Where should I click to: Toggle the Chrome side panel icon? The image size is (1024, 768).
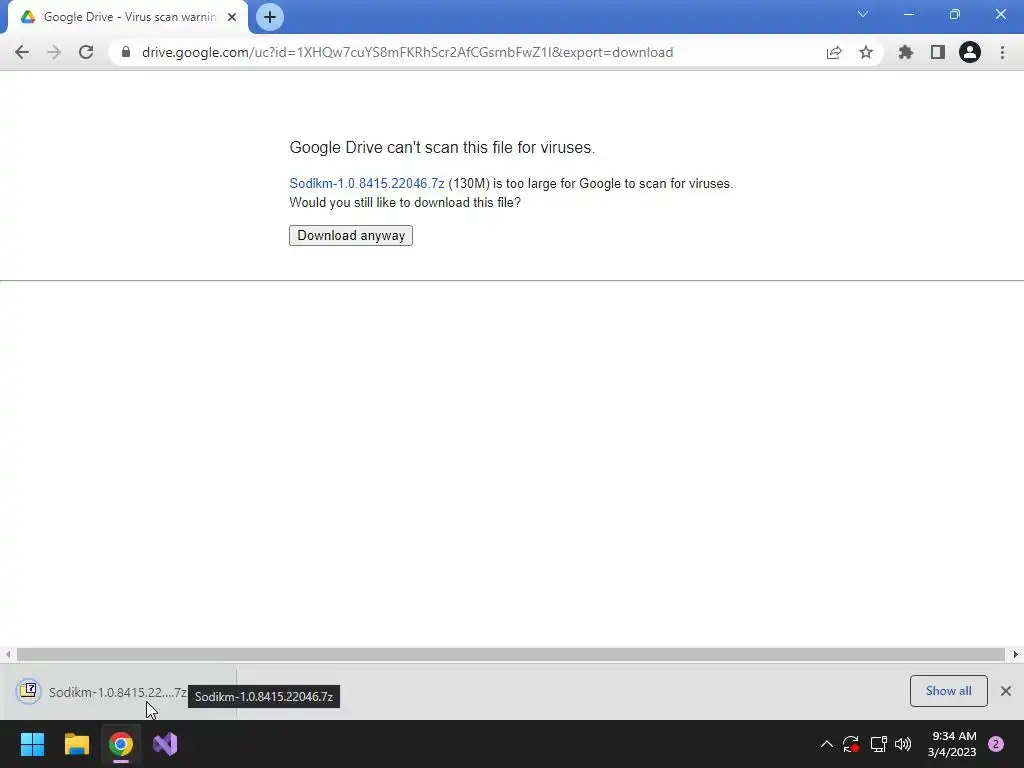pyautogui.click(x=938, y=52)
